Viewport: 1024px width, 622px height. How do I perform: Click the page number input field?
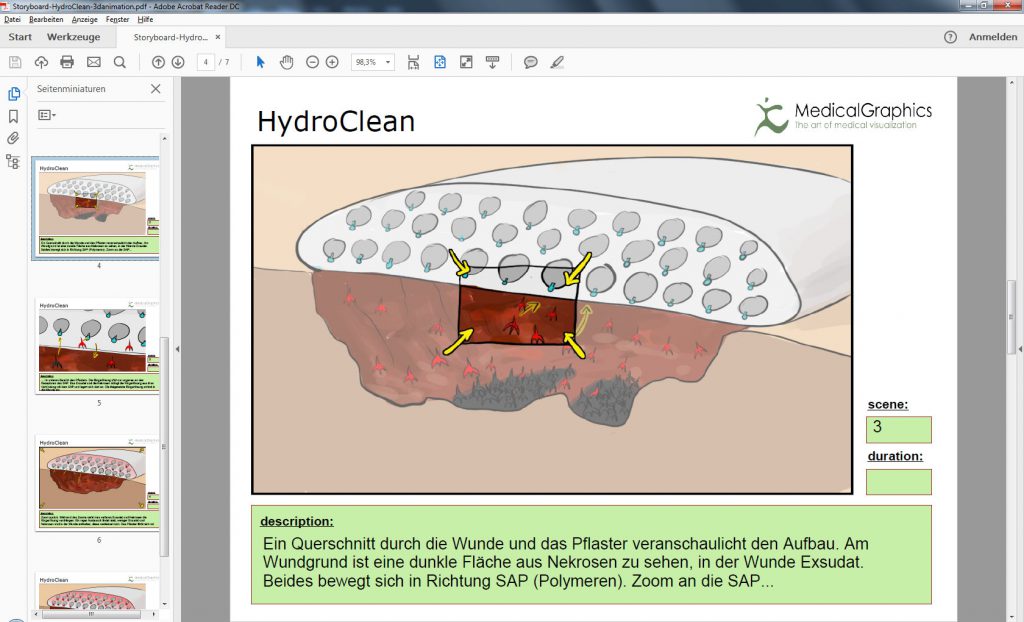coord(204,61)
